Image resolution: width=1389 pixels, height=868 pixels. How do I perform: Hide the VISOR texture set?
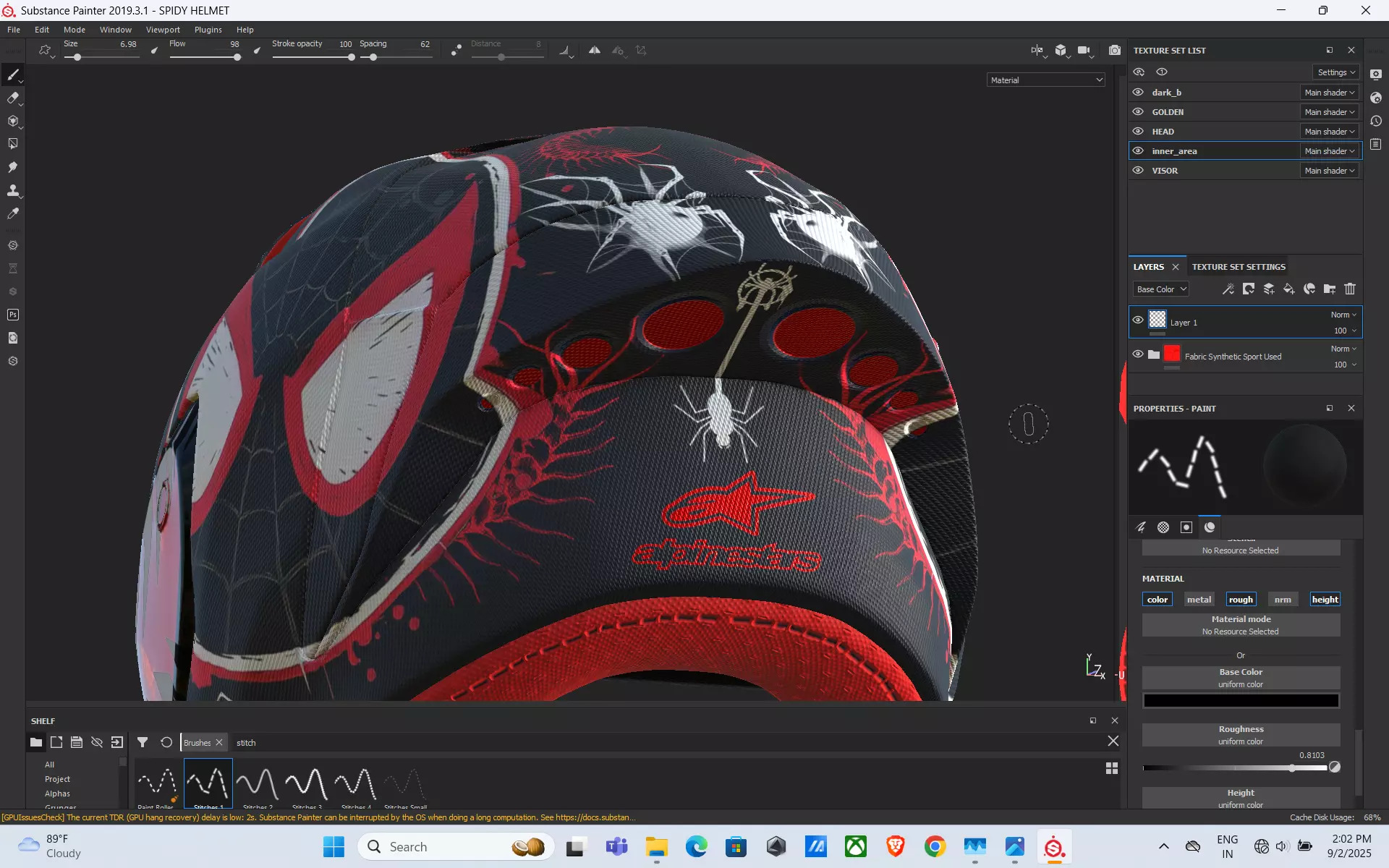[1138, 171]
